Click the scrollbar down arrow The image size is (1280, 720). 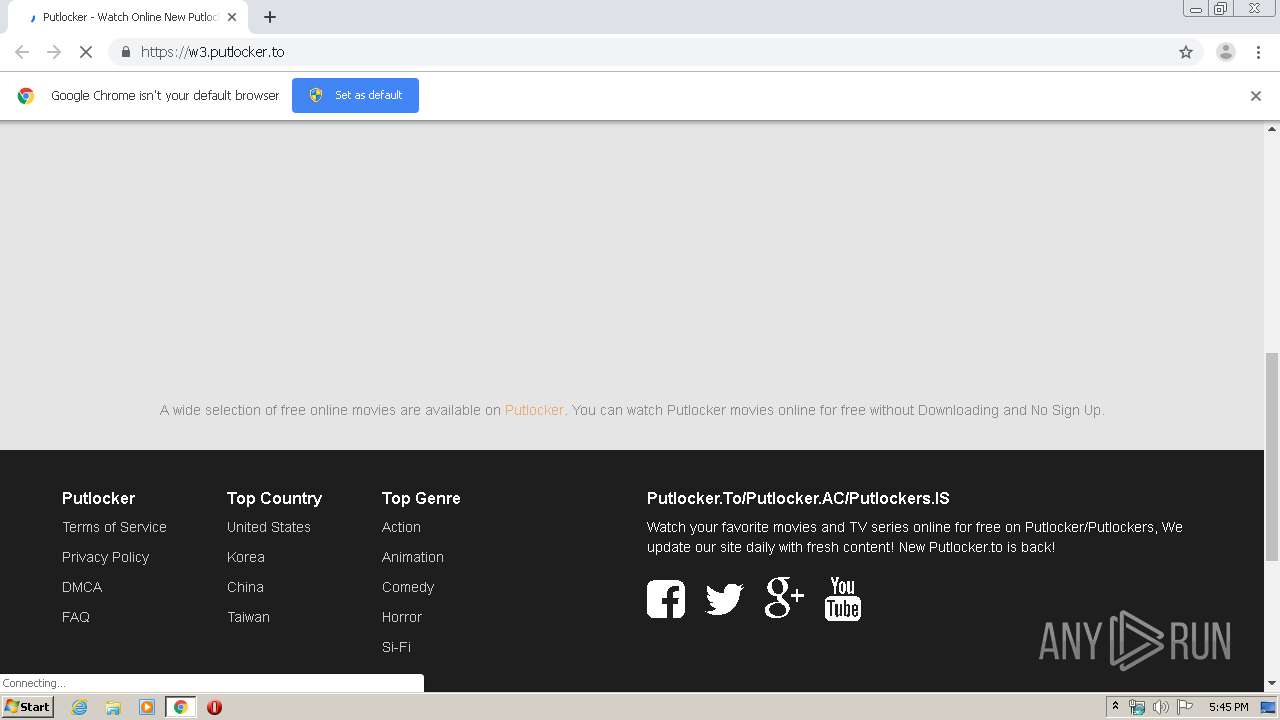point(1272,684)
